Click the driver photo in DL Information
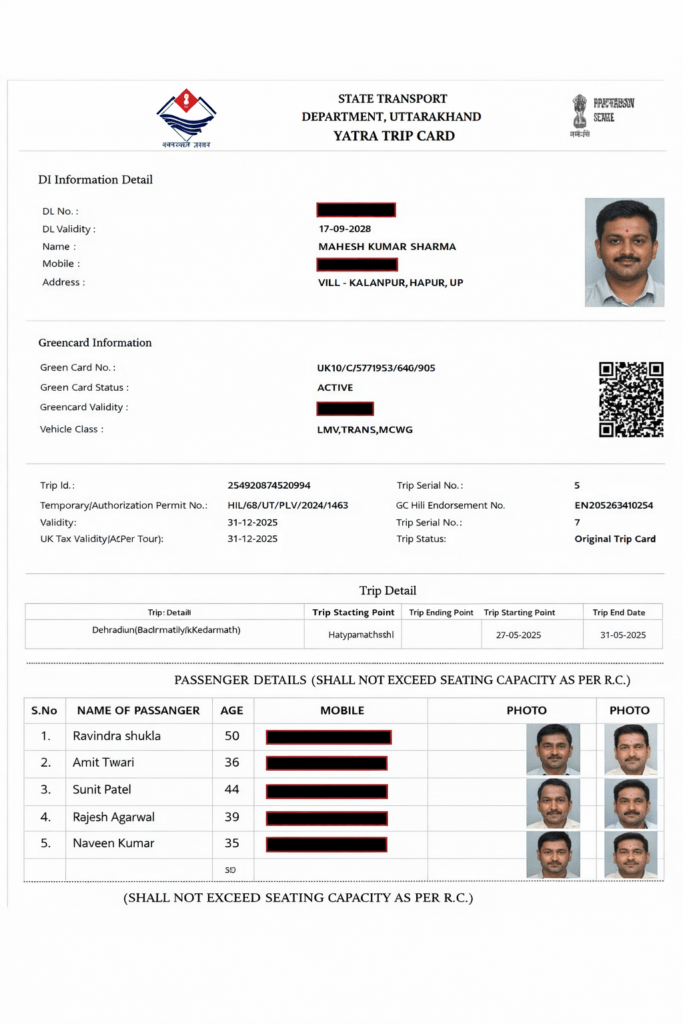This screenshot has width=683, height=1024. (624, 252)
